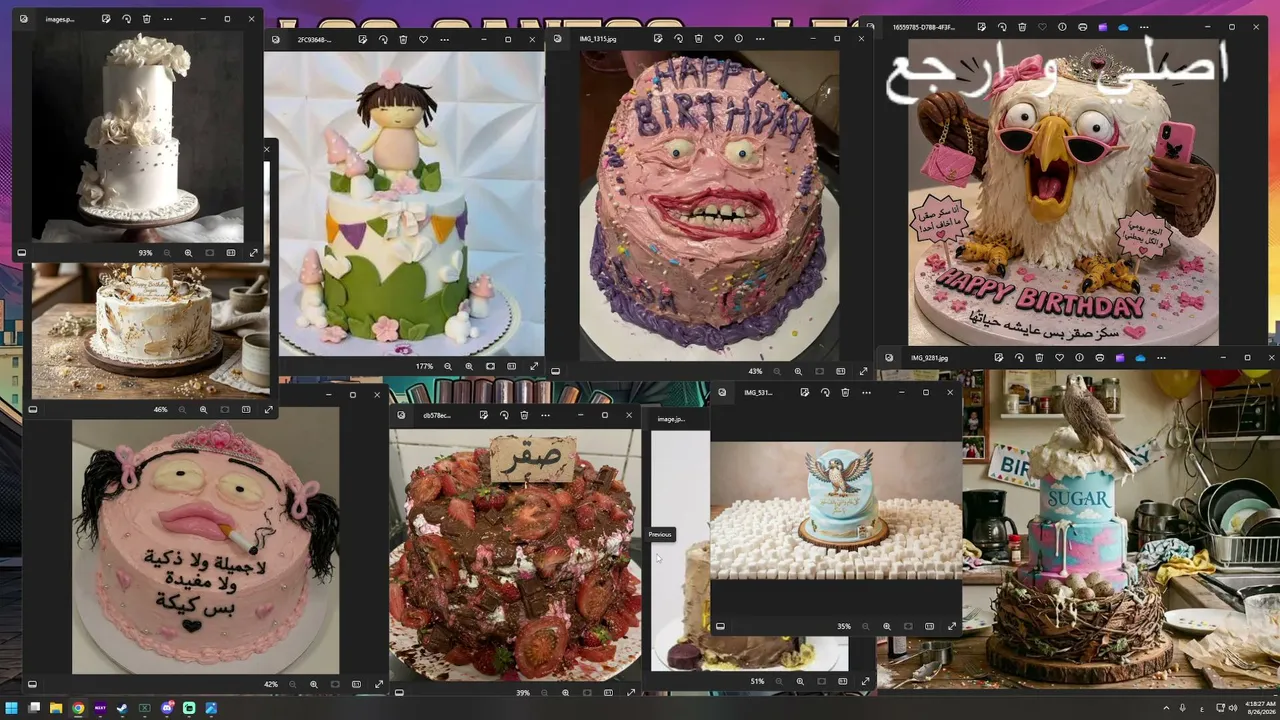This screenshot has width=1280, height=720.
Task: Click the 177% zoom level text
Action: coord(424,366)
